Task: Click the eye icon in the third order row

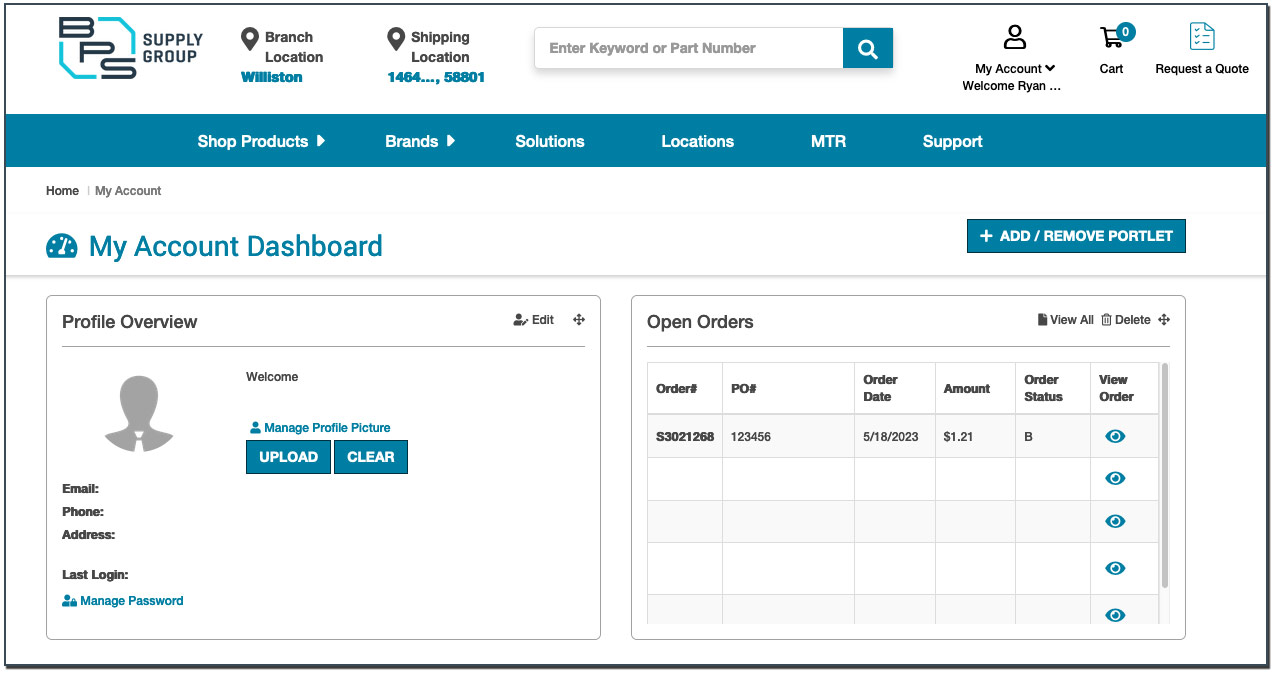Action: tap(1115, 521)
